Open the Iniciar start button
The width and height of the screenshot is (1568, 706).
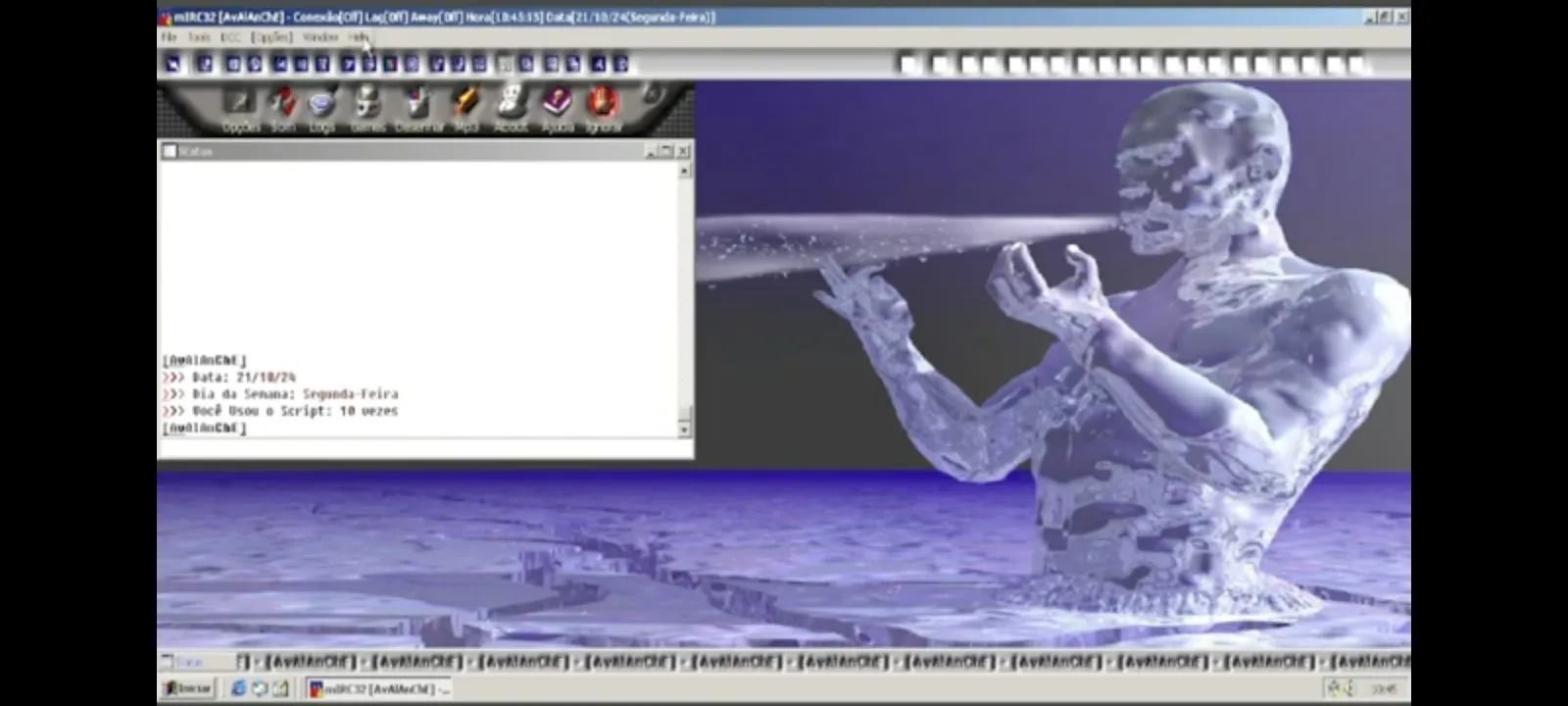[x=187, y=688]
